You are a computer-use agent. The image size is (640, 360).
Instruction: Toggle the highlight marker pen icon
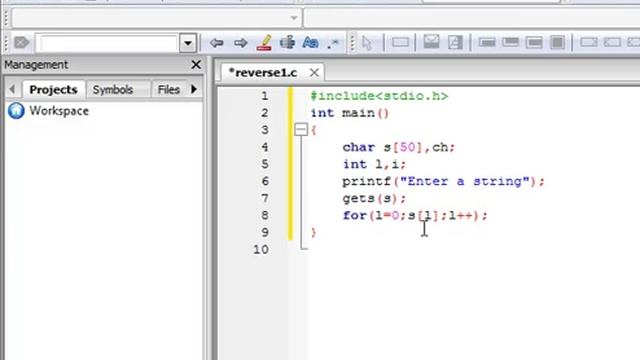tap(264, 42)
